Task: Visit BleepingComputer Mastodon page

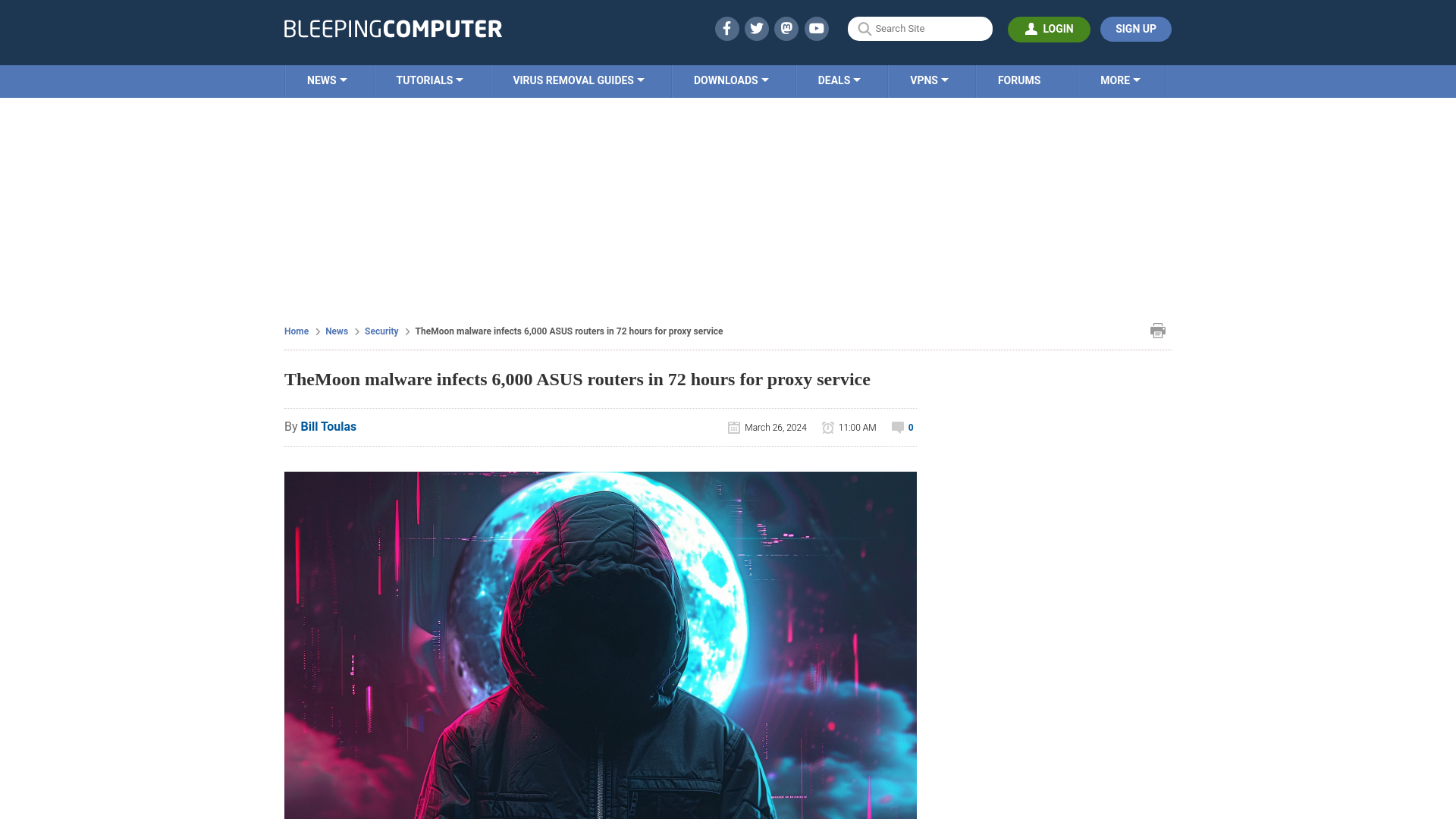Action: (787, 28)
